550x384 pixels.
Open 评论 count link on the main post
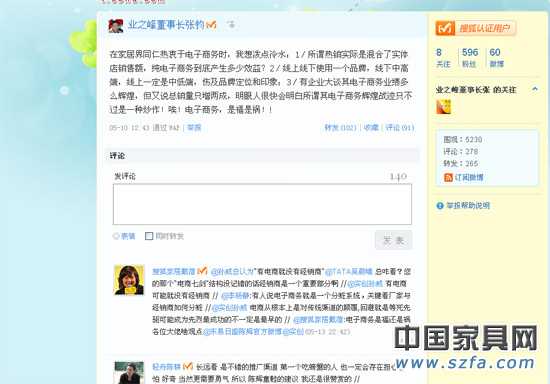coord(400,128)
